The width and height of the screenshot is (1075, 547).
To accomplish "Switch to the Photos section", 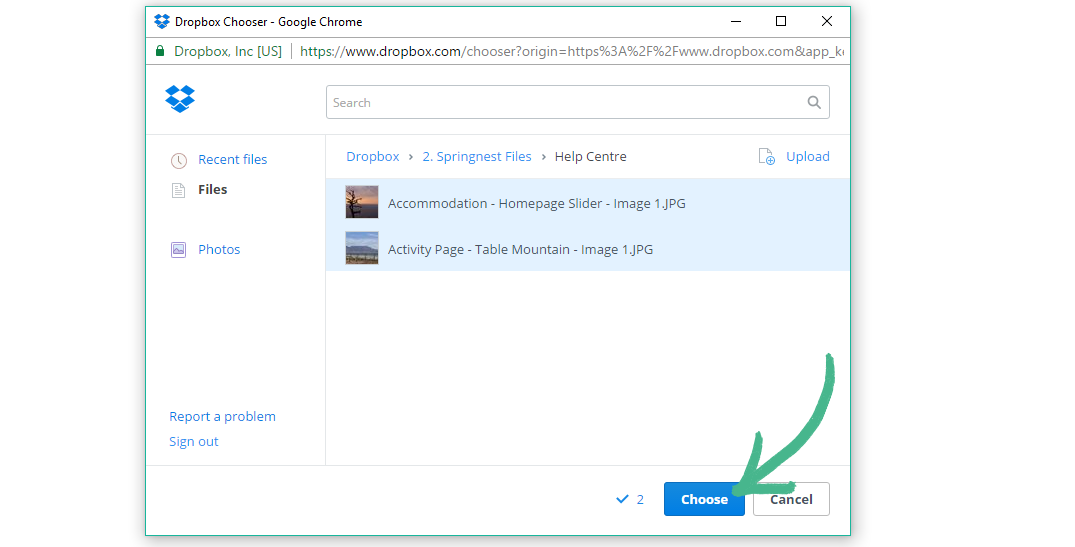I will coord(219,250).
